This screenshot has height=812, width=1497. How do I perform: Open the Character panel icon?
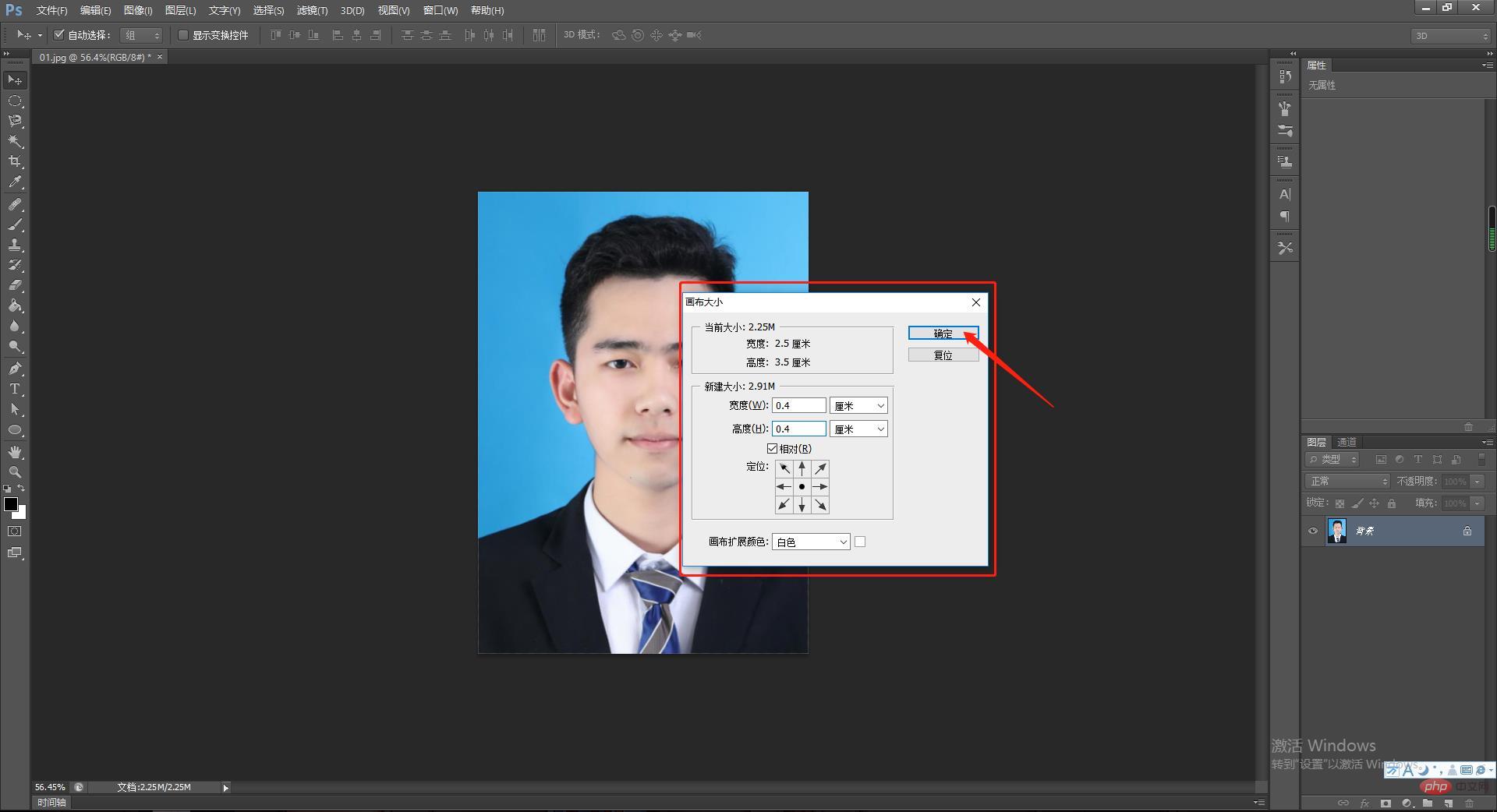click(1285, 194)
